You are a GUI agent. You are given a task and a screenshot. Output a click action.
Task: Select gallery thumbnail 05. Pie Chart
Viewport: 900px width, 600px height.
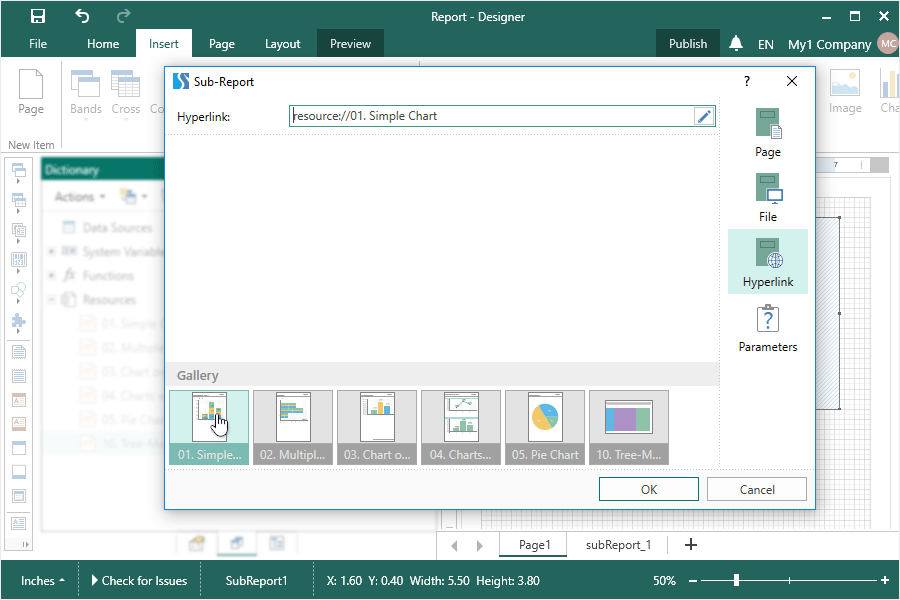545,427
